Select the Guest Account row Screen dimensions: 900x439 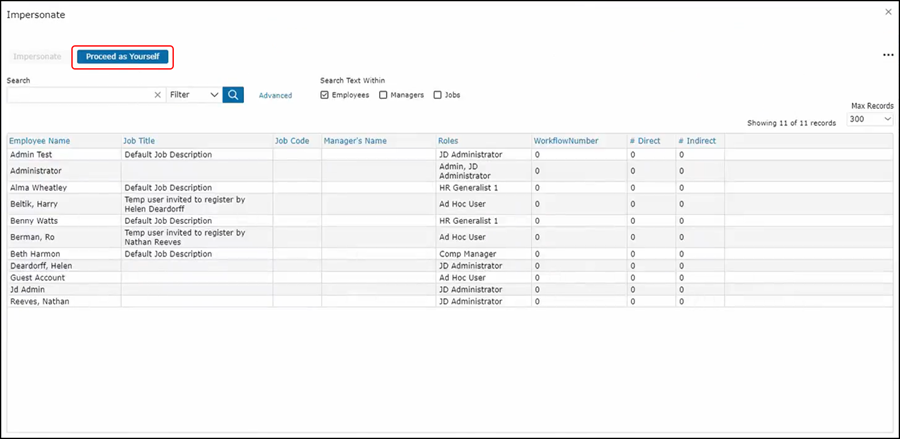point(39,277)
